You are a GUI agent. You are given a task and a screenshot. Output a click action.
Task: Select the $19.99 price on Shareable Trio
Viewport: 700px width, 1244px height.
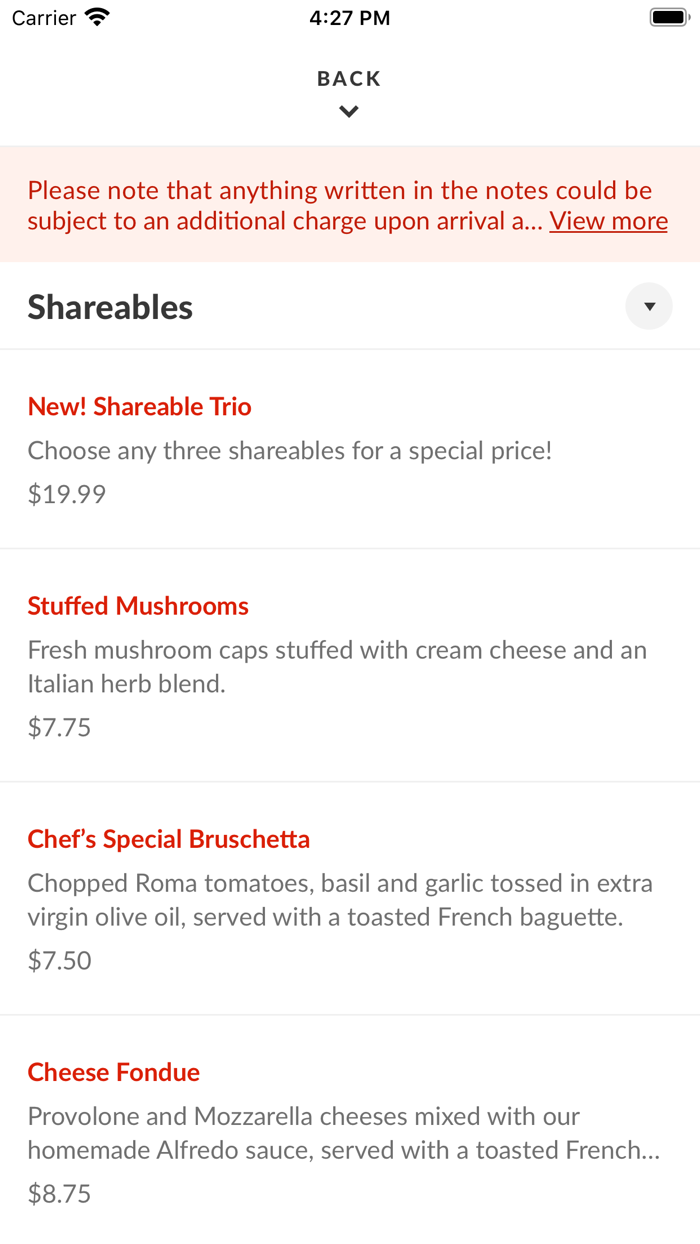pyautogui.click(x=66, y=493)
